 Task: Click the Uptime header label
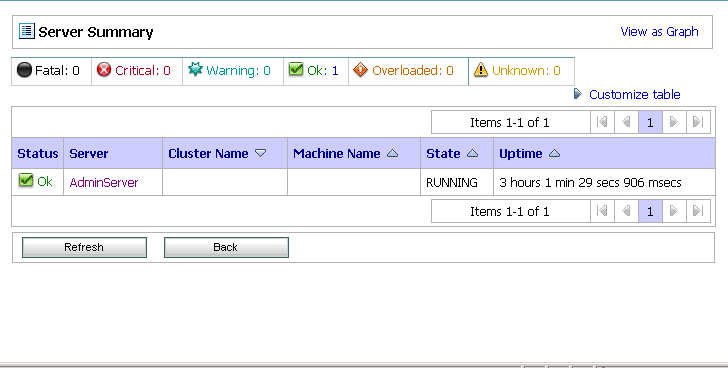[520, 154]
